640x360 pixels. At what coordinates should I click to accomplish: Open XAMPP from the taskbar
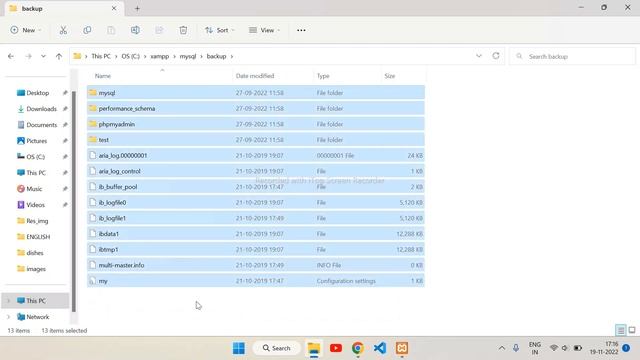click(402, 348)
